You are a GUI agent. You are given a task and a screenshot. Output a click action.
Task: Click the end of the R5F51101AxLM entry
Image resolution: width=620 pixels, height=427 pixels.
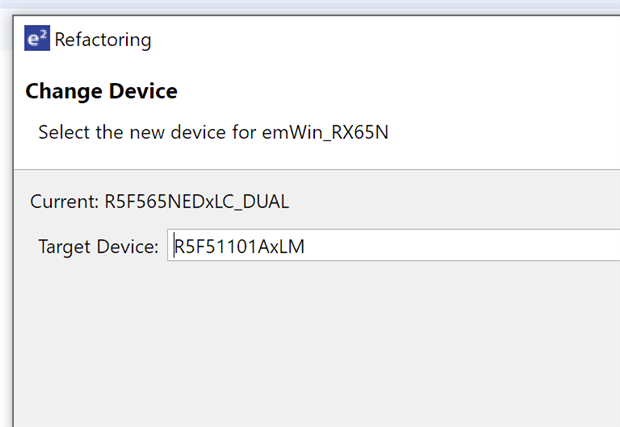(x=306, y=246)
